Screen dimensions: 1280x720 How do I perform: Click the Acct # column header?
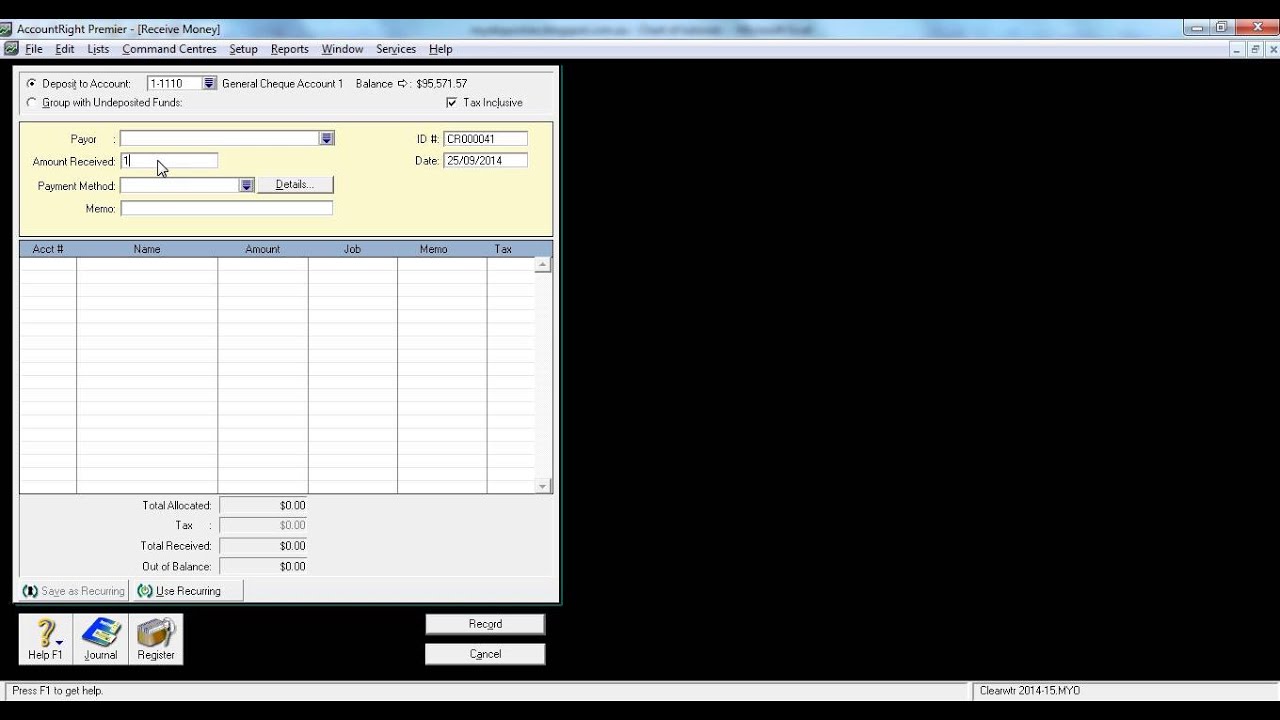tap(48, 249)
